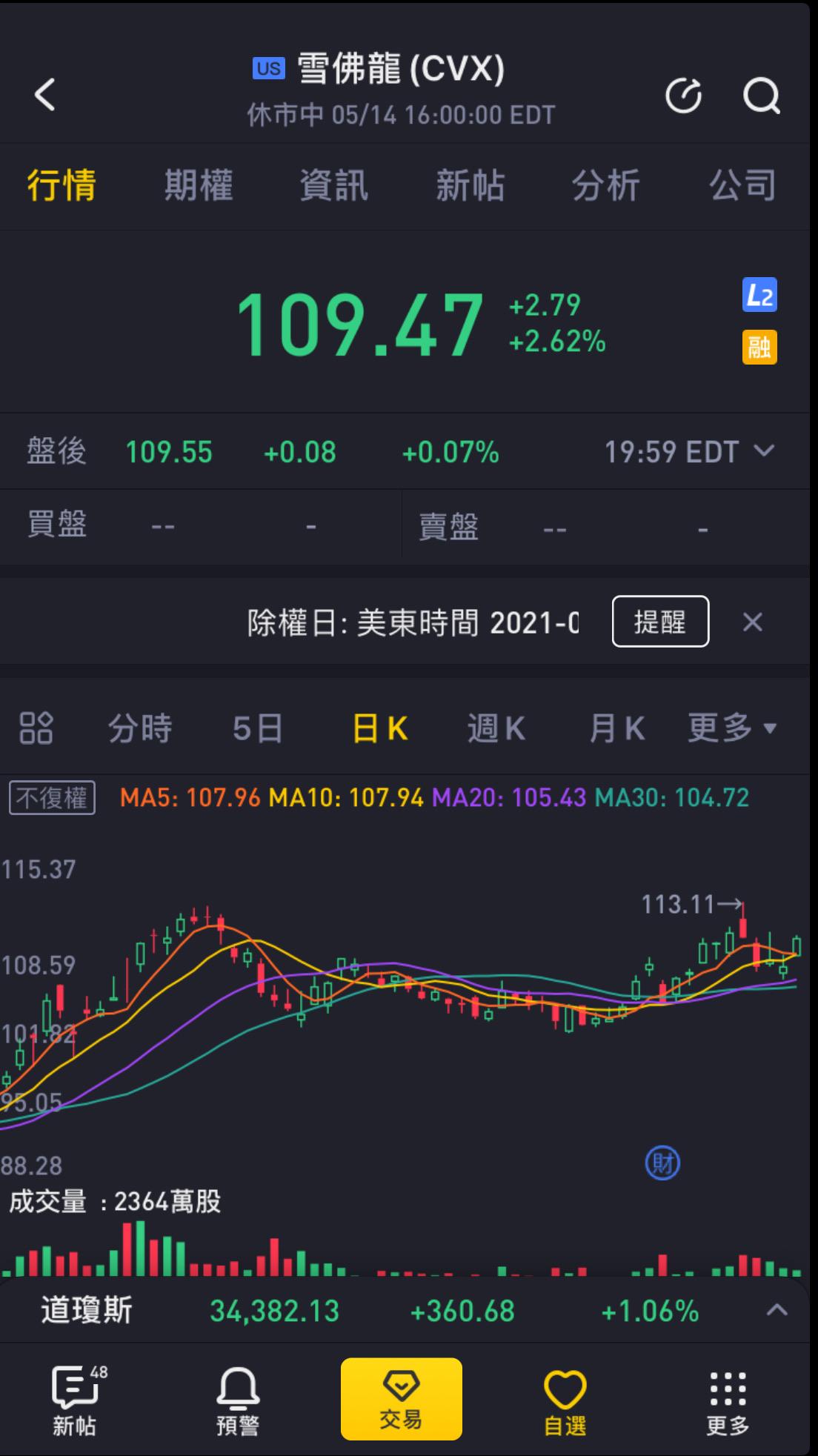Expand the 更多 chart period dropdown
This screenshot has height=1456, width=818.
[x=732, y=728]
